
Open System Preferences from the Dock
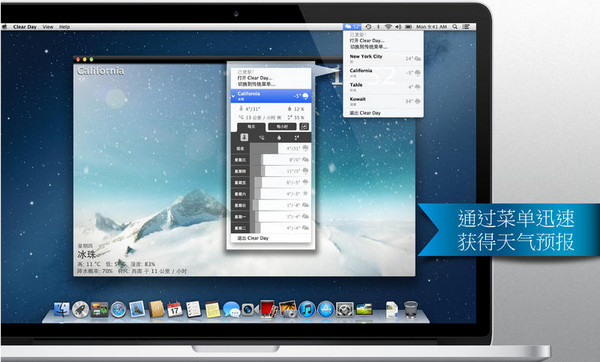(345, 310)
